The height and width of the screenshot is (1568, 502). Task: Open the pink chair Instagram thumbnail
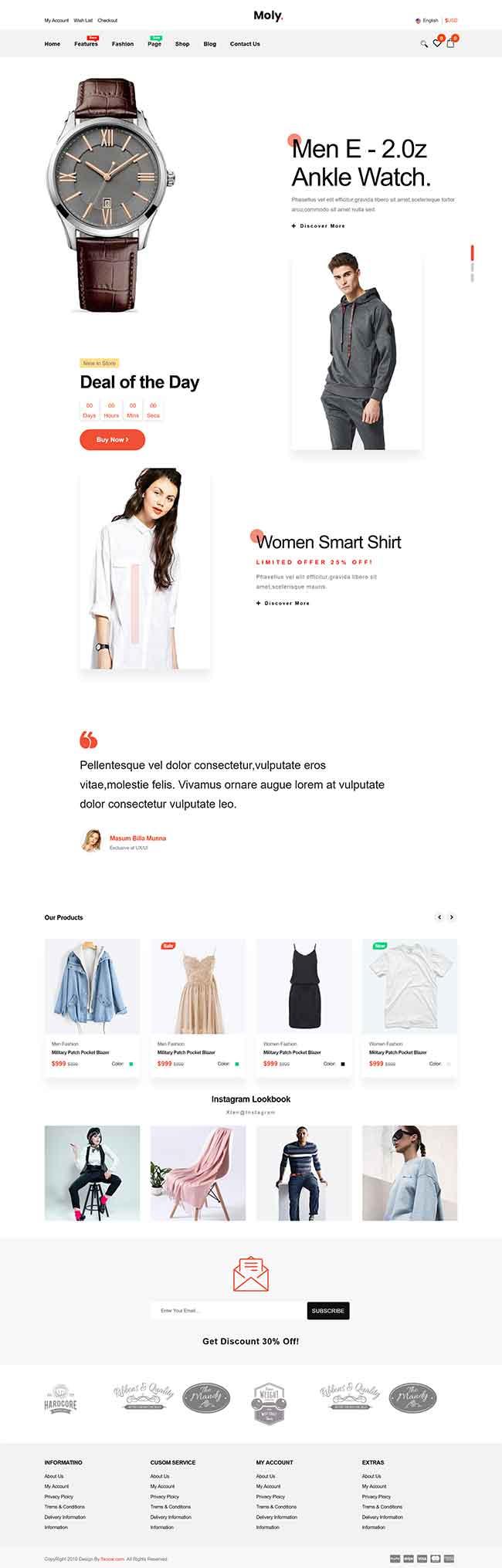point(198,1173)
